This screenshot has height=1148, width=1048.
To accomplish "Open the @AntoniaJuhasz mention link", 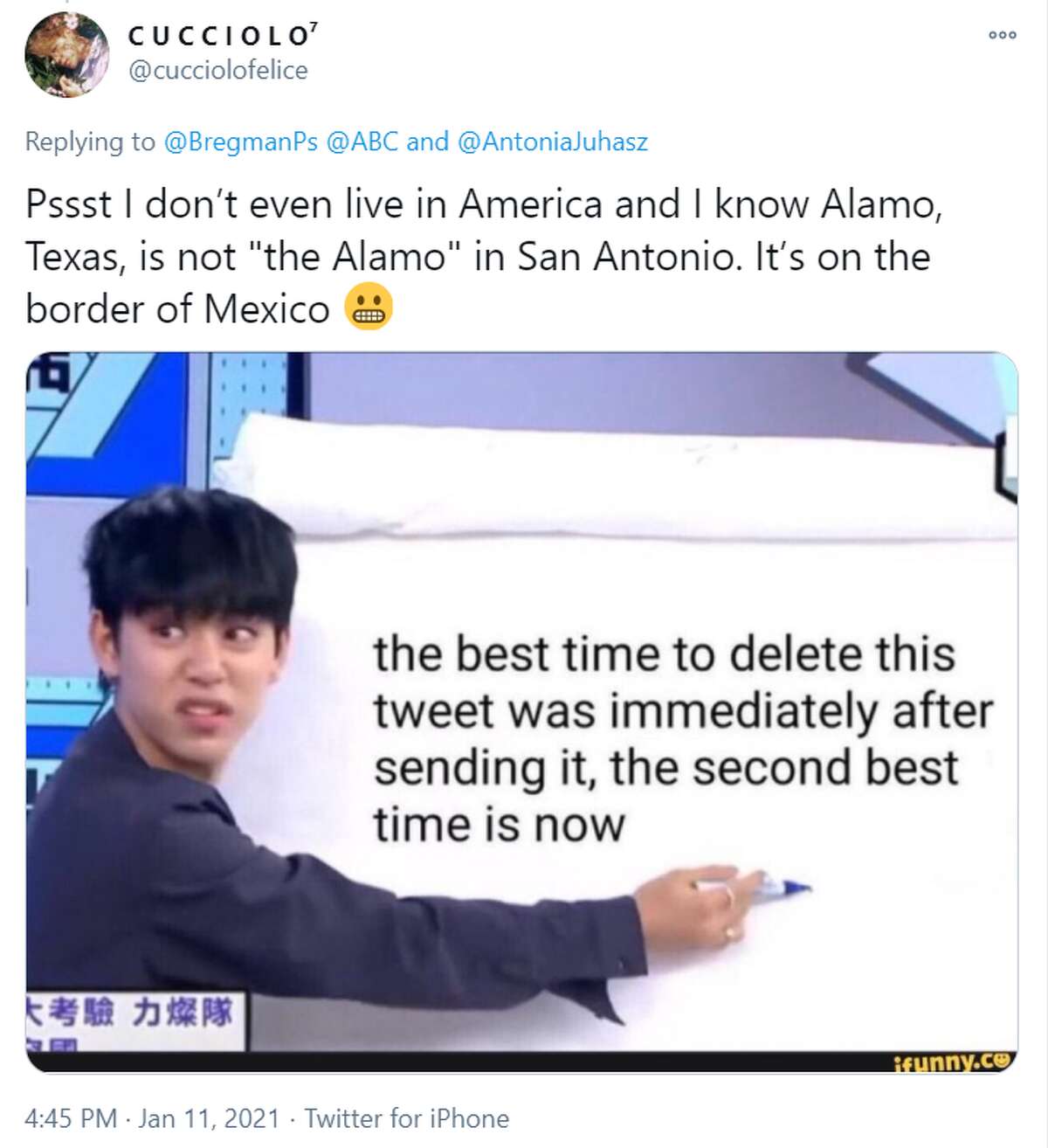I will (553, 142).
